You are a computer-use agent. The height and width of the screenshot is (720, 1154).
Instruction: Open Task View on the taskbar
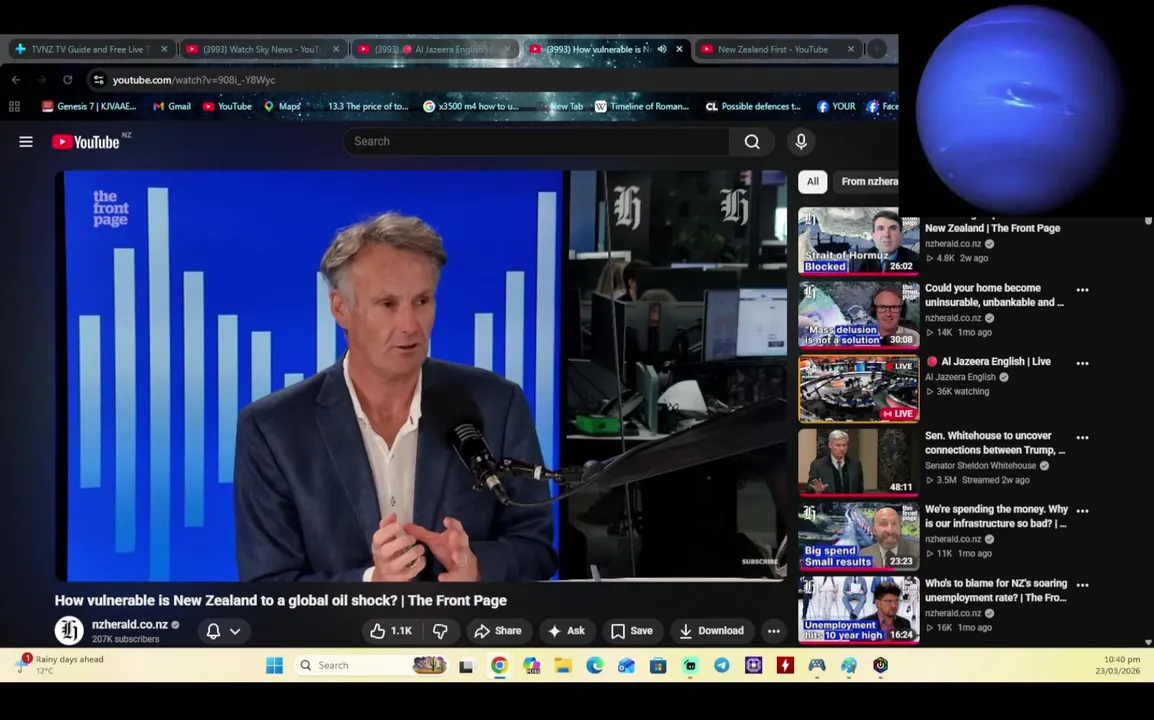(467, 666)
